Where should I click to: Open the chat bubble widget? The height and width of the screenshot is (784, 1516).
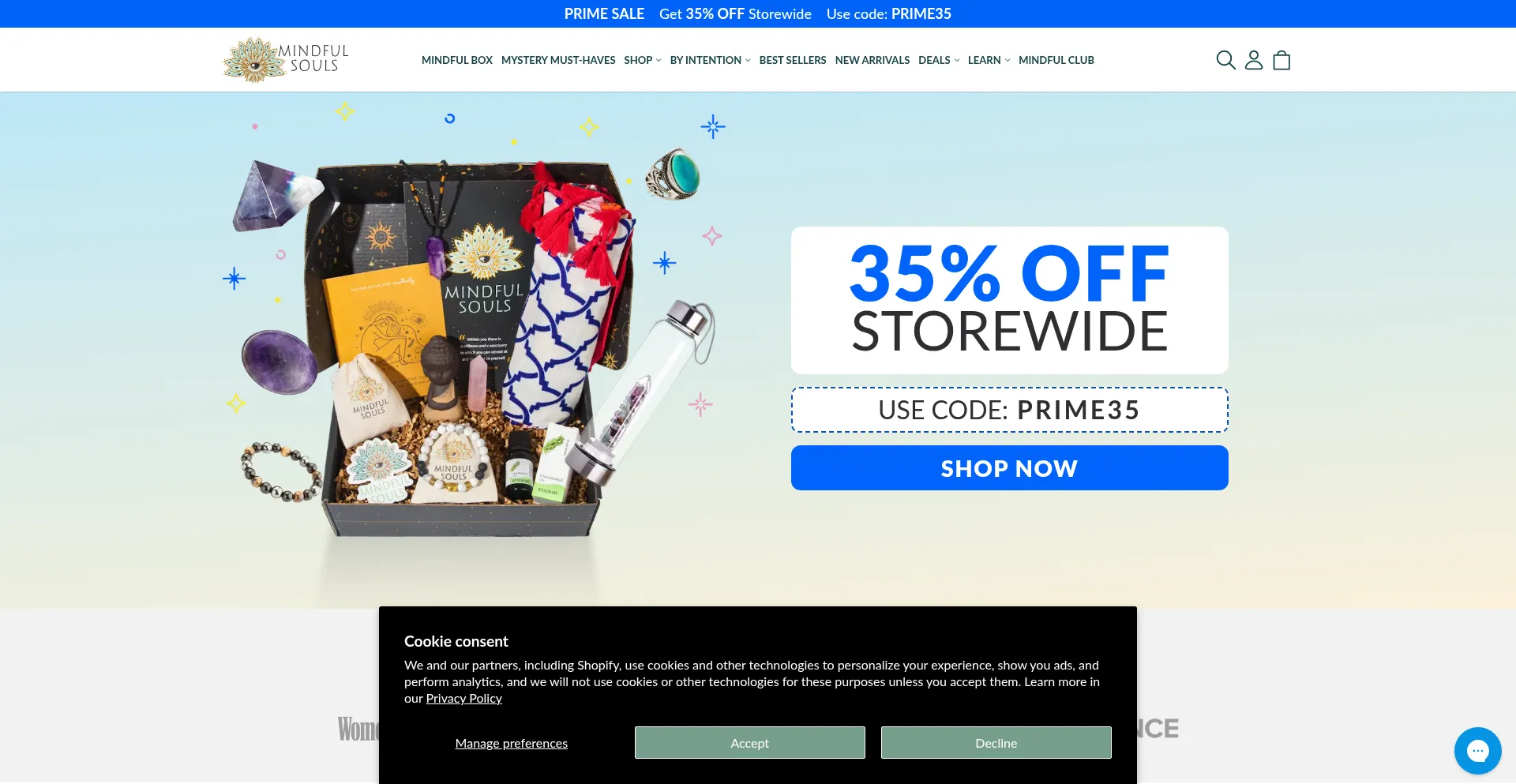tap(1477, 750)
